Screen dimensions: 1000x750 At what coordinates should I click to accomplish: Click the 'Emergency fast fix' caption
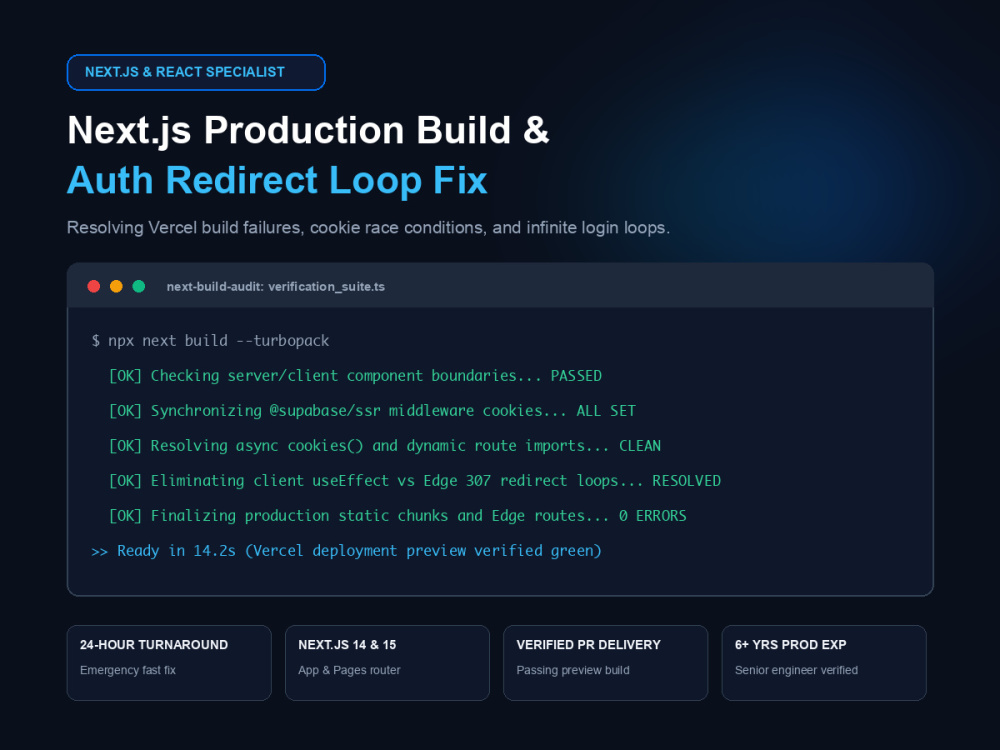coord(128,670)
